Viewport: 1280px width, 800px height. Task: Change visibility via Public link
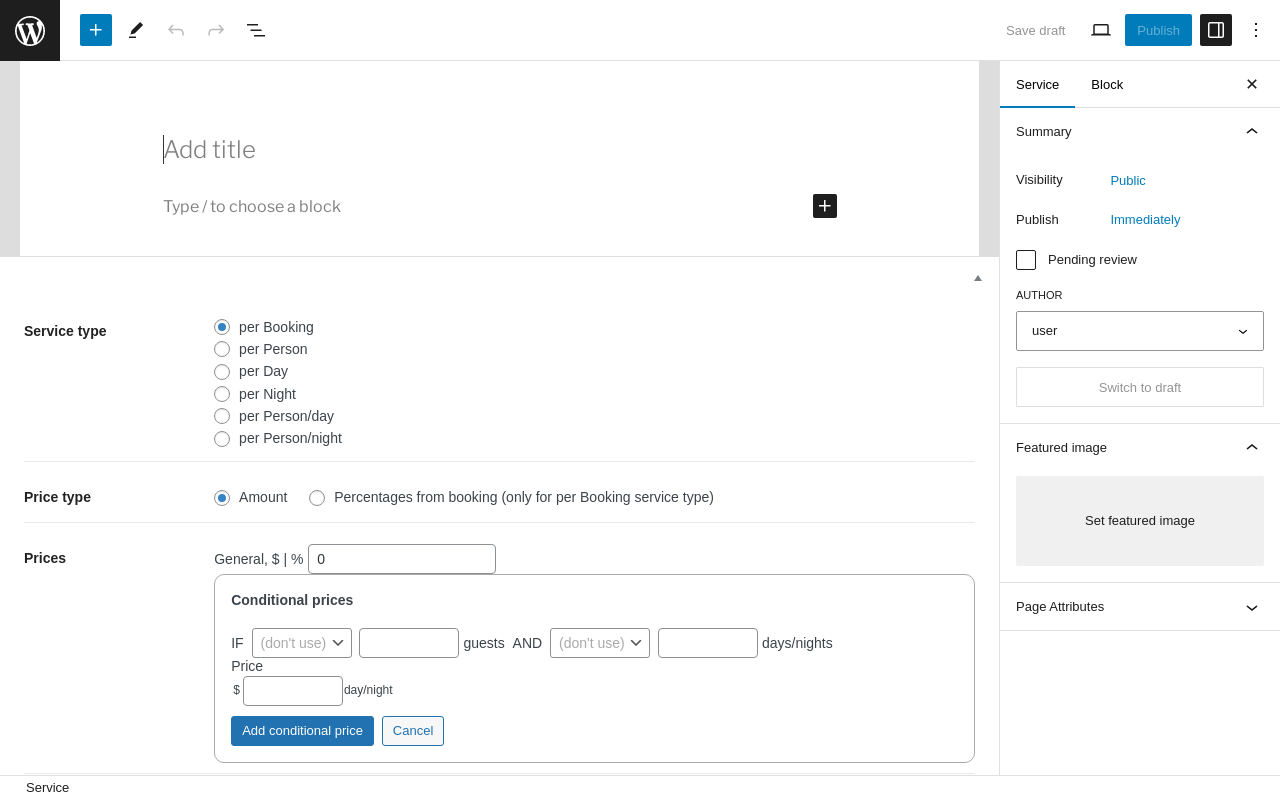(x=1128, y=181)
